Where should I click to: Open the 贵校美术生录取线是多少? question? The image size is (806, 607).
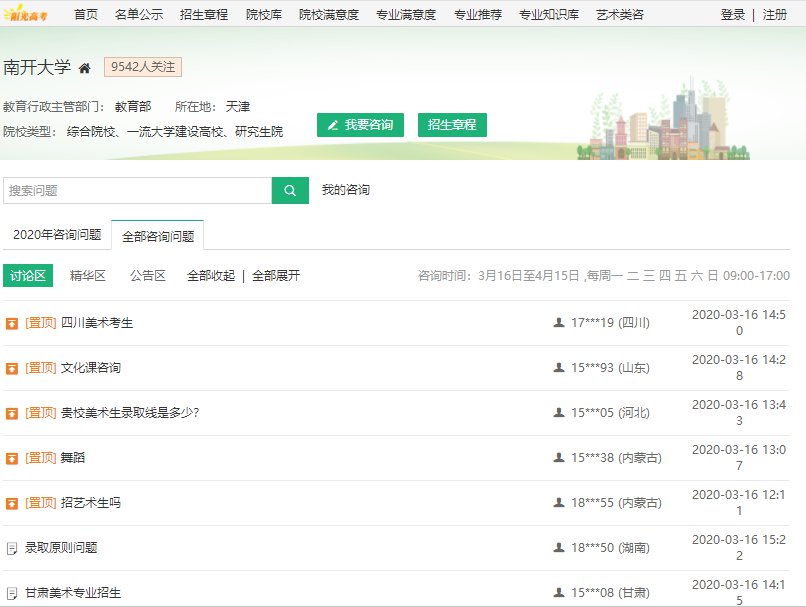click(130, 413)
